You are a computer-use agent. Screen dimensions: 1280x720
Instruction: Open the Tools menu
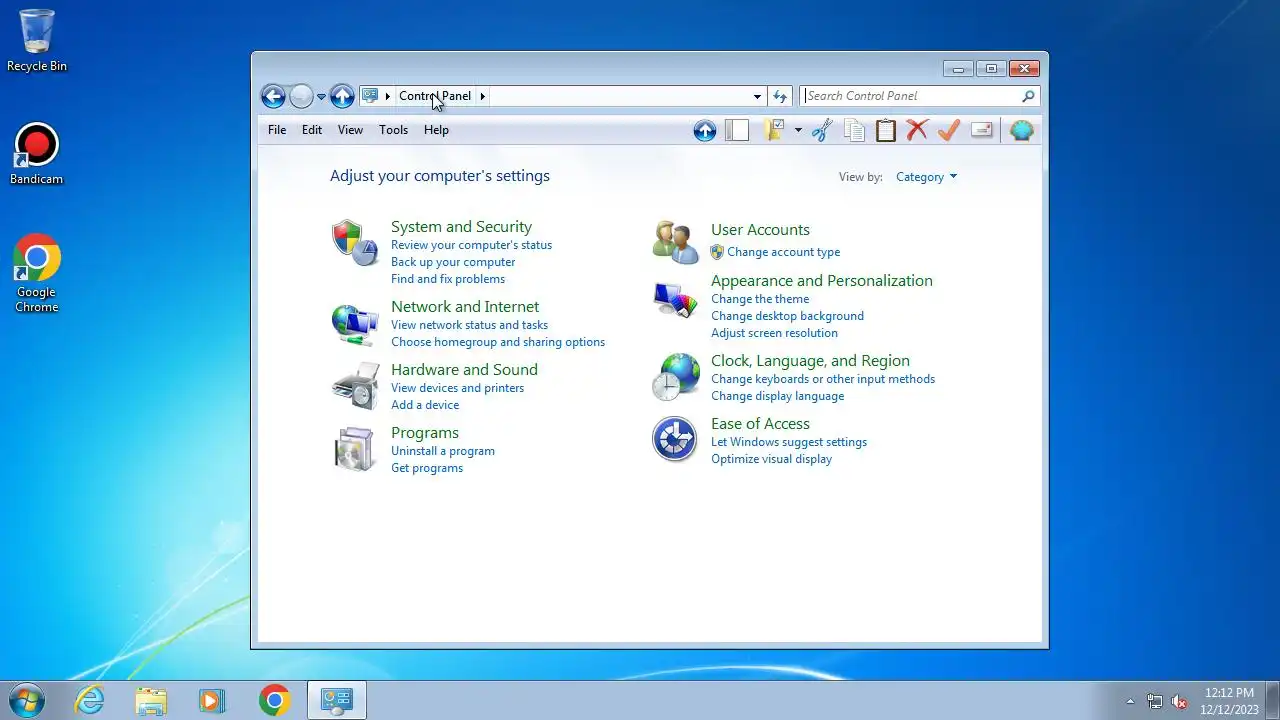393,130
